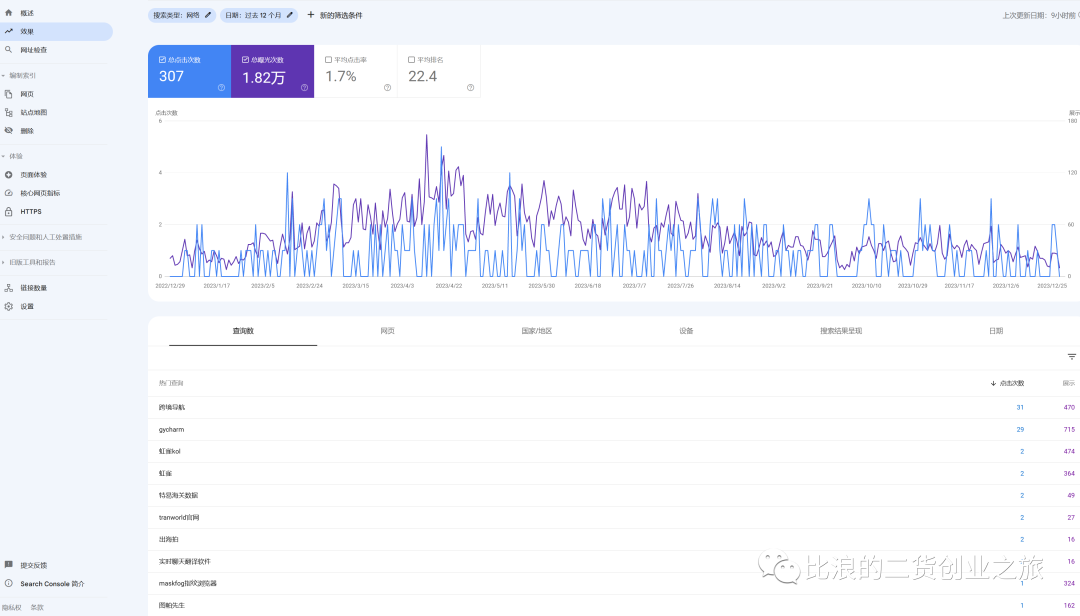Sort table by 点击次数 column header
The image size is (1080, 616).
(x=1007, y=383)
